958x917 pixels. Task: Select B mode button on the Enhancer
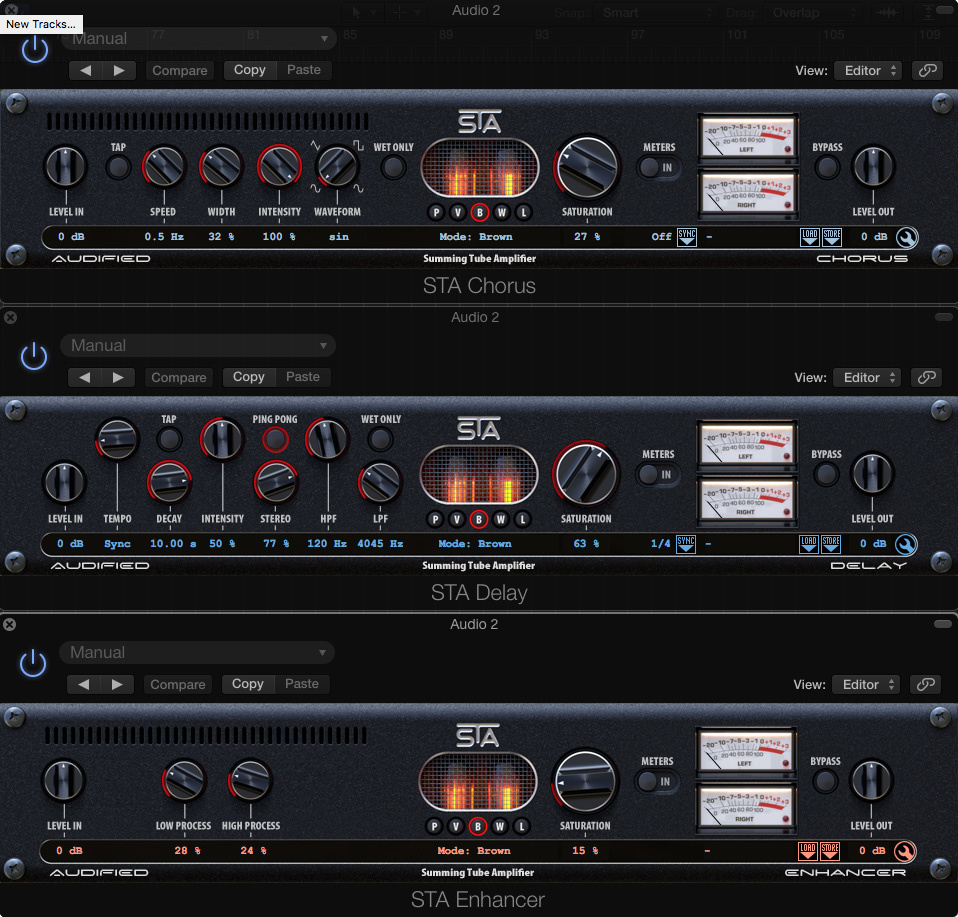(477, 827)
